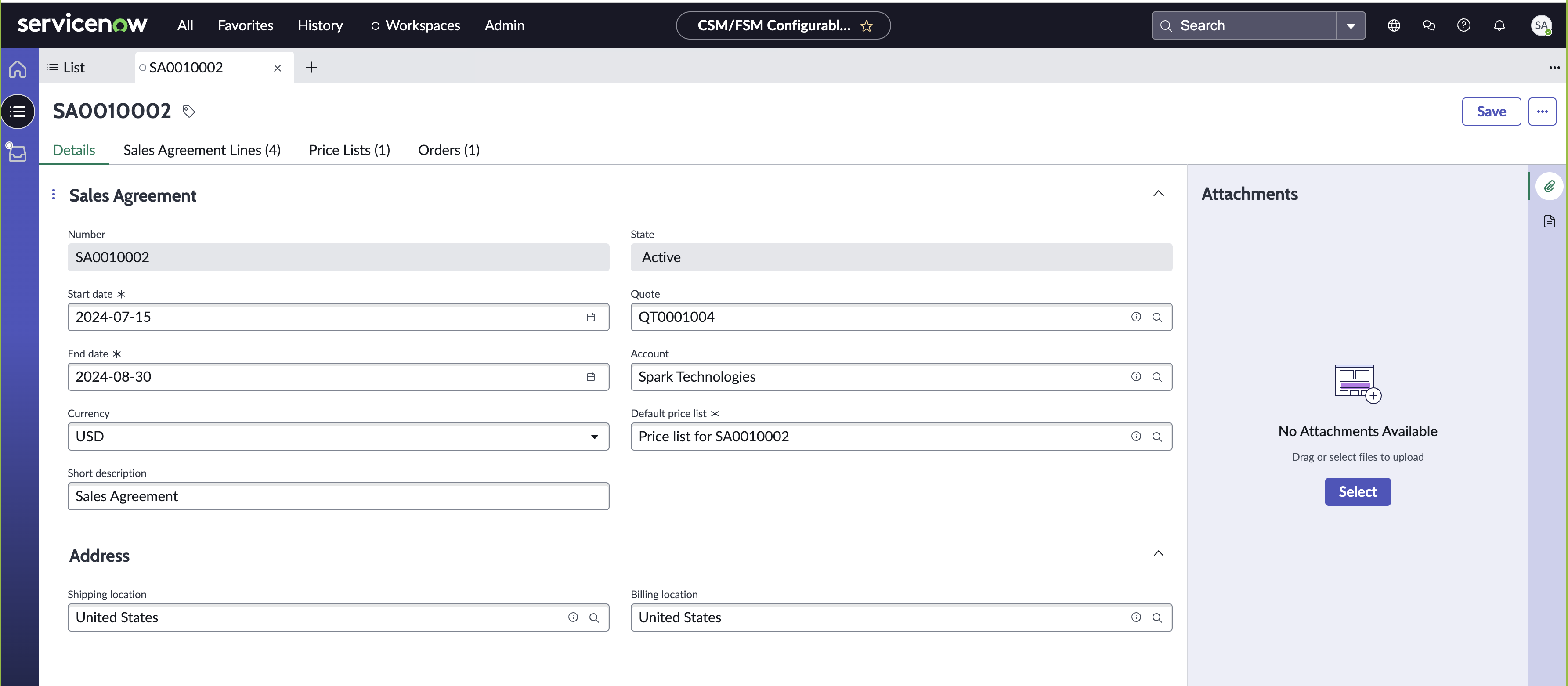Click the ServiceNow logo

82,24
